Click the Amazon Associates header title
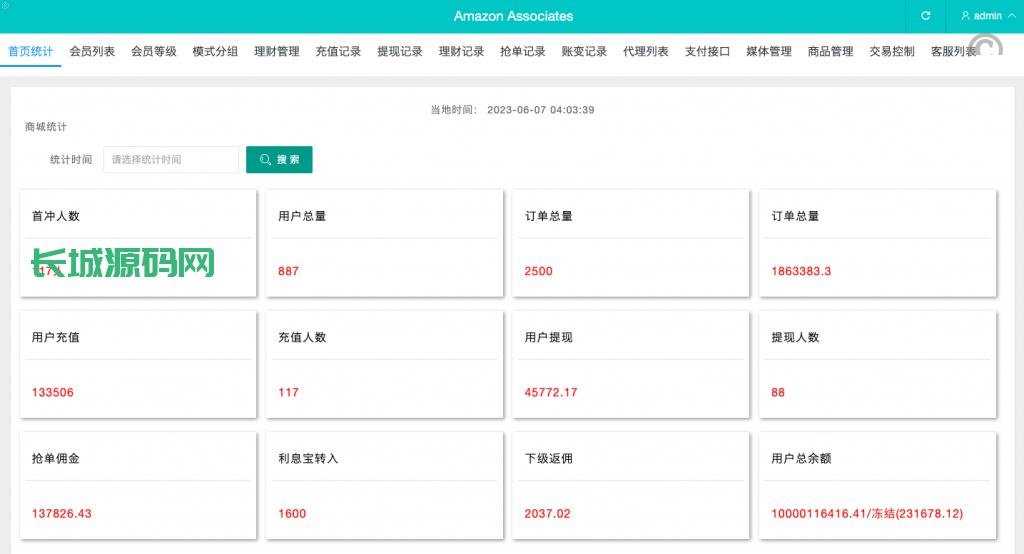This screenshot has width=1024, height=554. click(513, 16)
